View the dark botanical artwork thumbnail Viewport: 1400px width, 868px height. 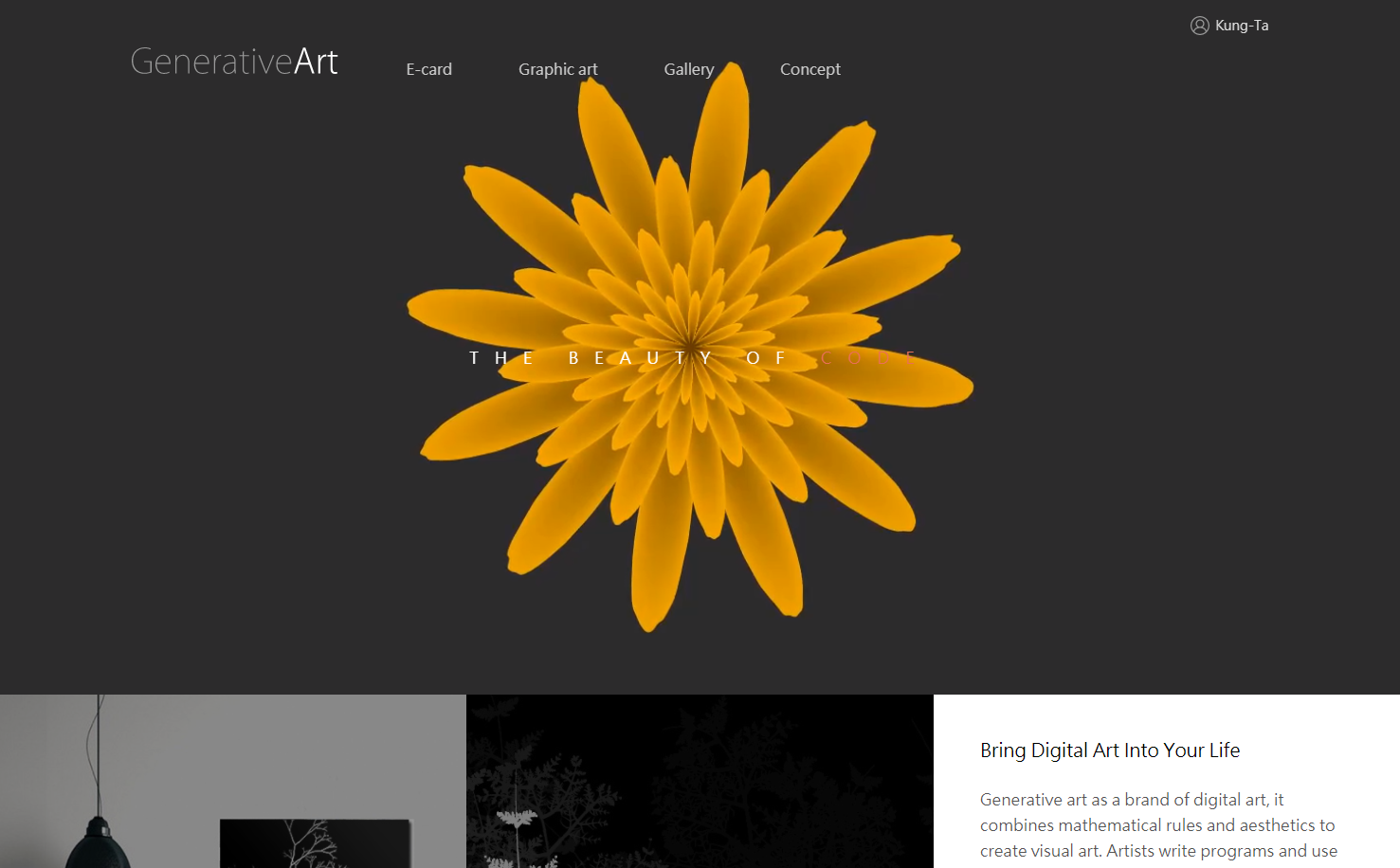point(700,780)
